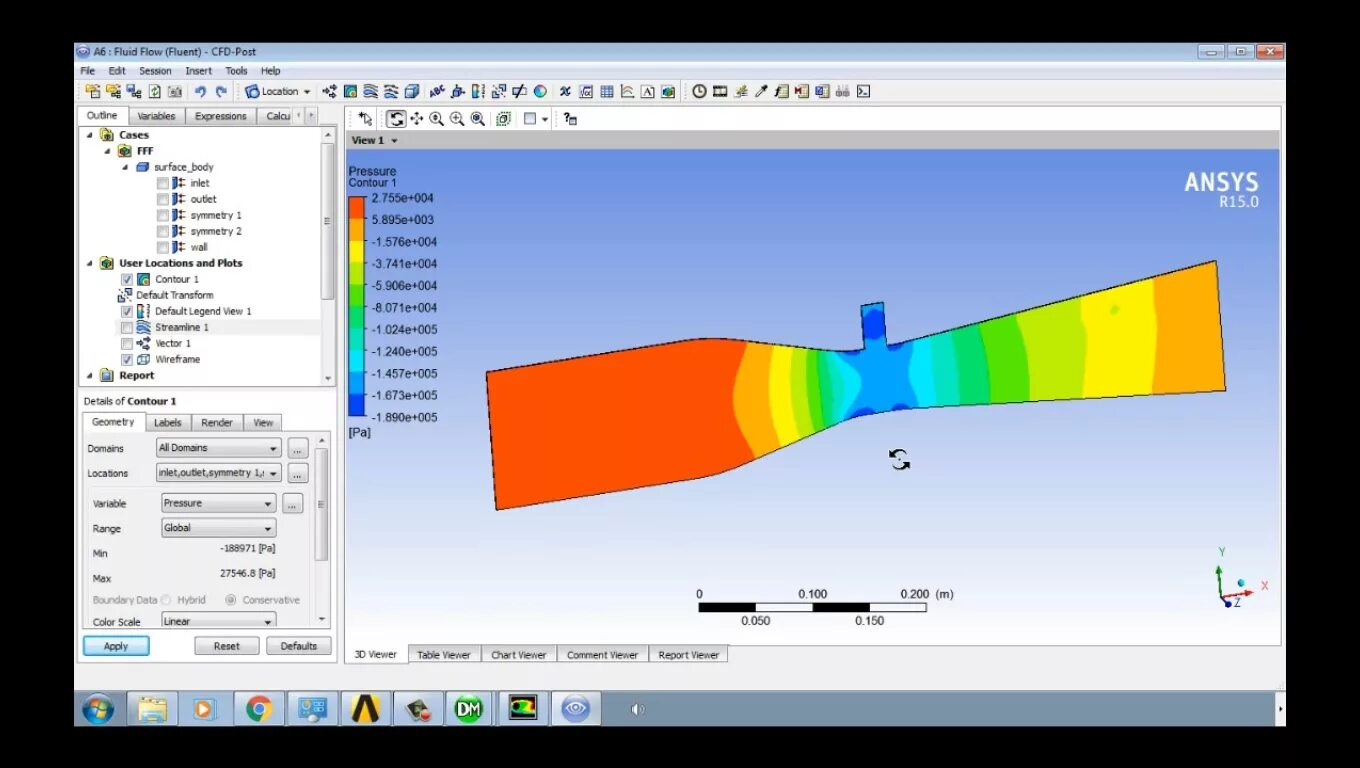Click the Apply button

tap(116, 646)
